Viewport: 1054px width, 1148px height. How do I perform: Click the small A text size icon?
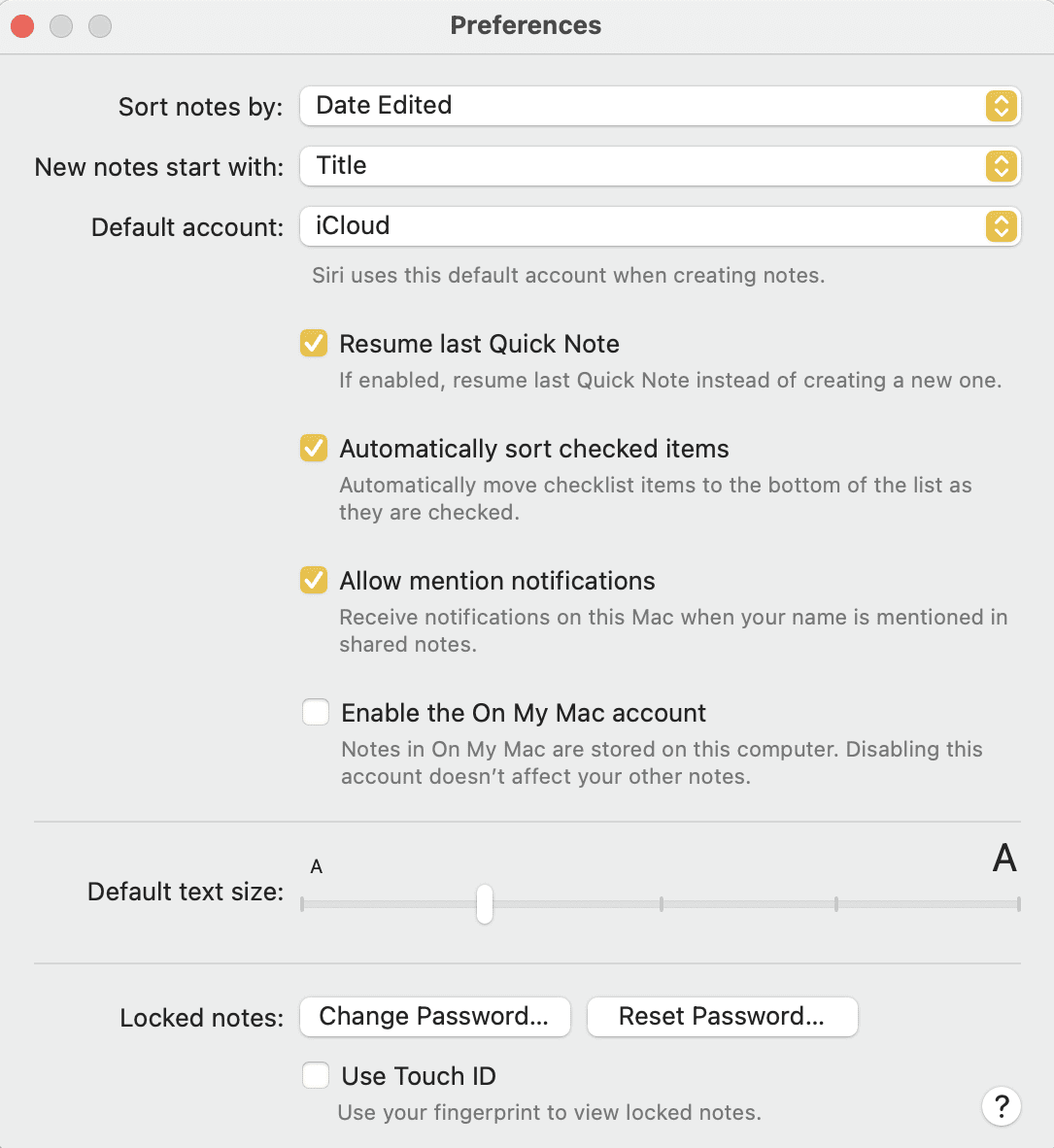coord(316,866)
